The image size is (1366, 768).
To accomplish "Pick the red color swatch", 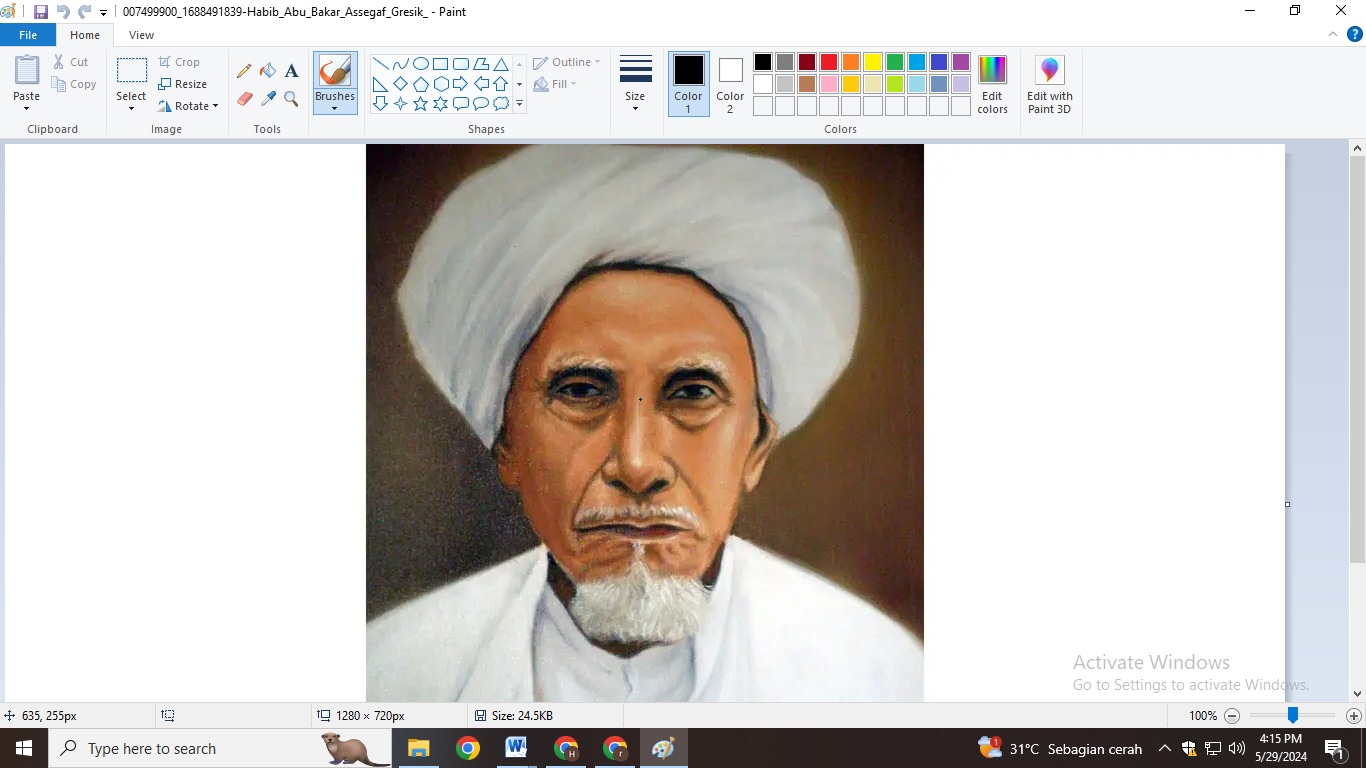I will (x=829, y=62).
